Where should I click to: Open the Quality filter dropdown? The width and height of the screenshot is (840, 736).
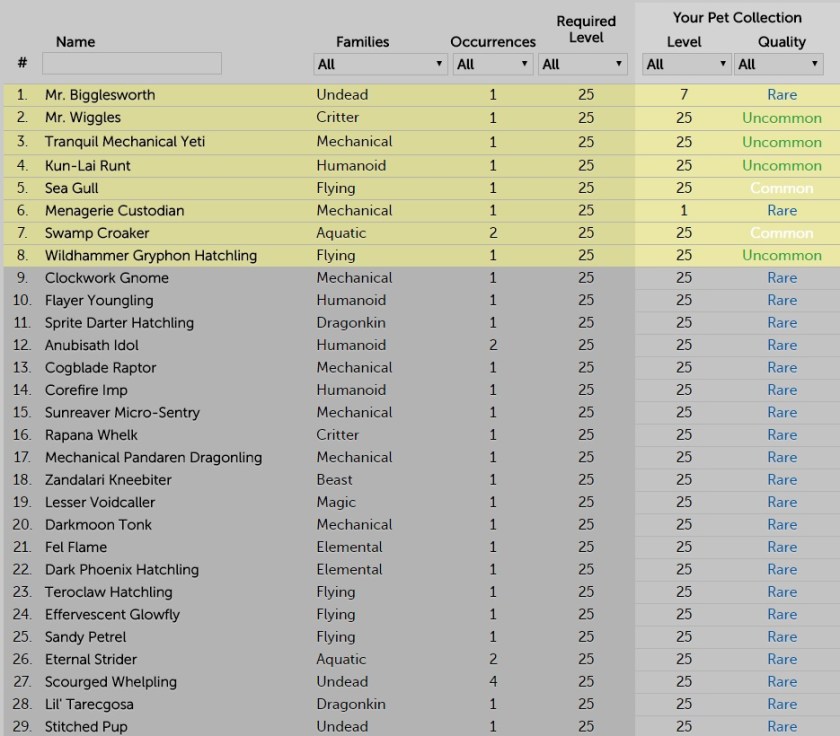(778, 64)
